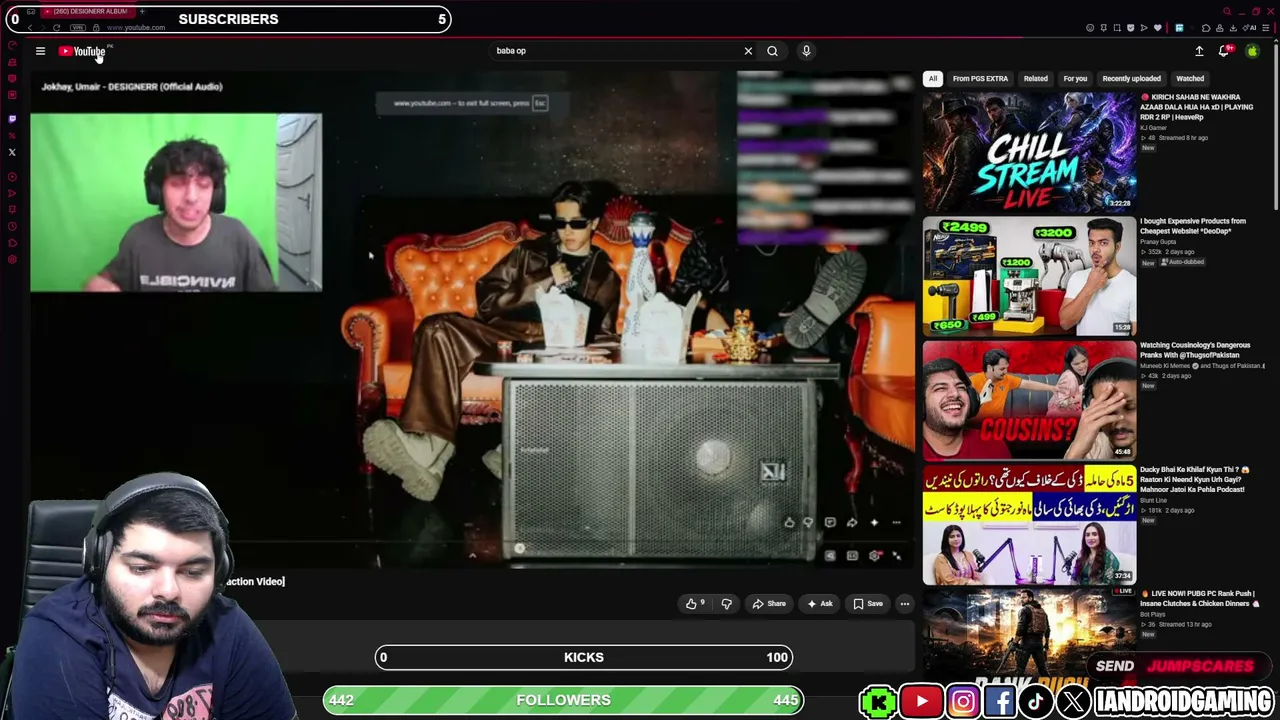The width and height of the screenshot is (1280, 720).
Task: Click the in-player share arrow
Action: [x=852, y=522]
